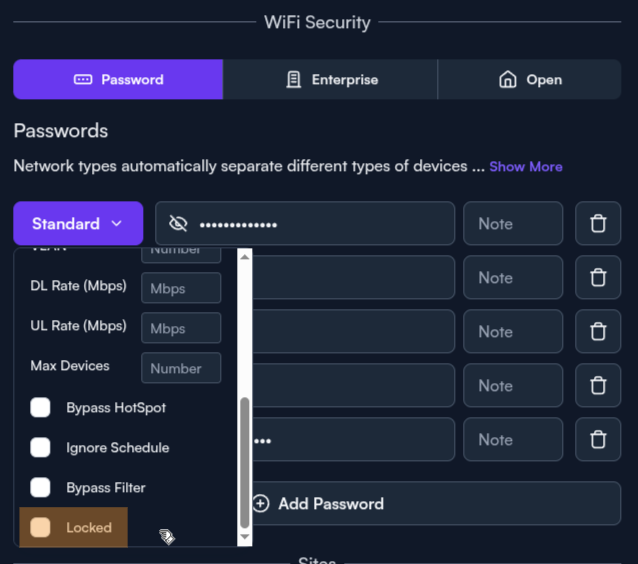
Task: Delete the first password row
Action: coord(598,224)
